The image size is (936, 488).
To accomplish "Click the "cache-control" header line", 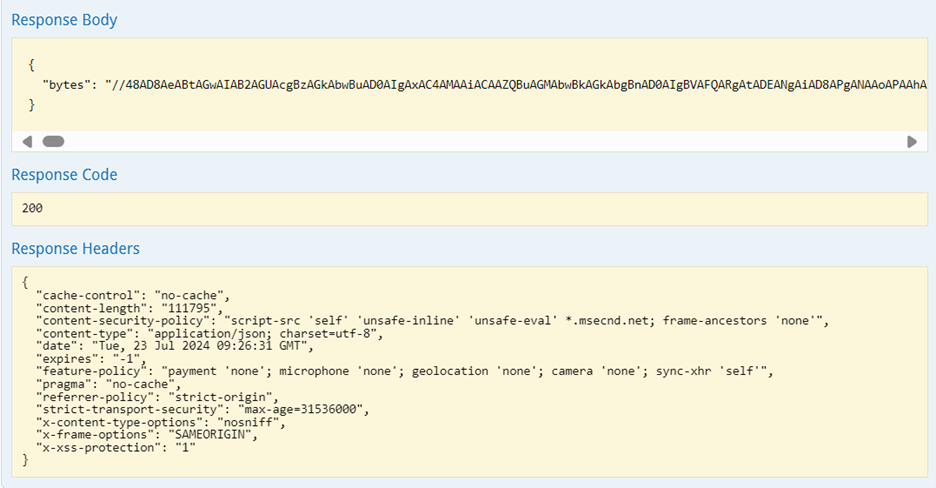I will 133,295.
